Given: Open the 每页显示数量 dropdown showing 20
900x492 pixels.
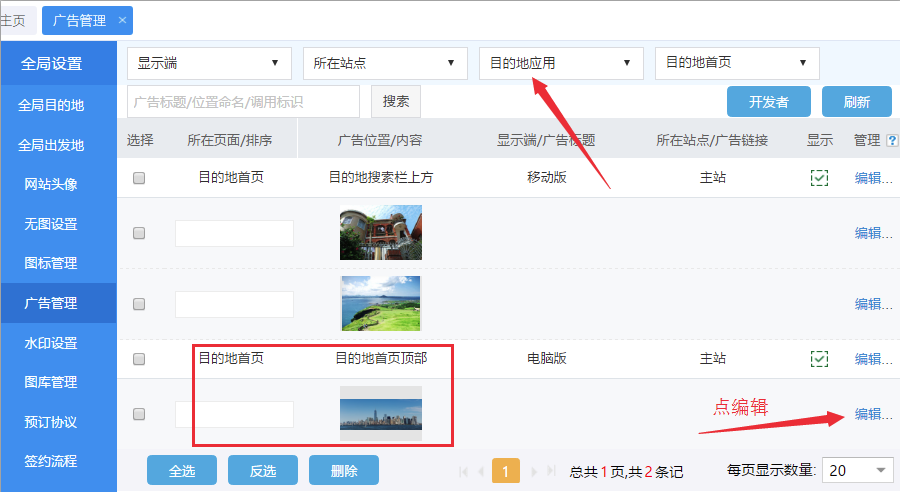Looking at the screenshot, I should [859, 470].
